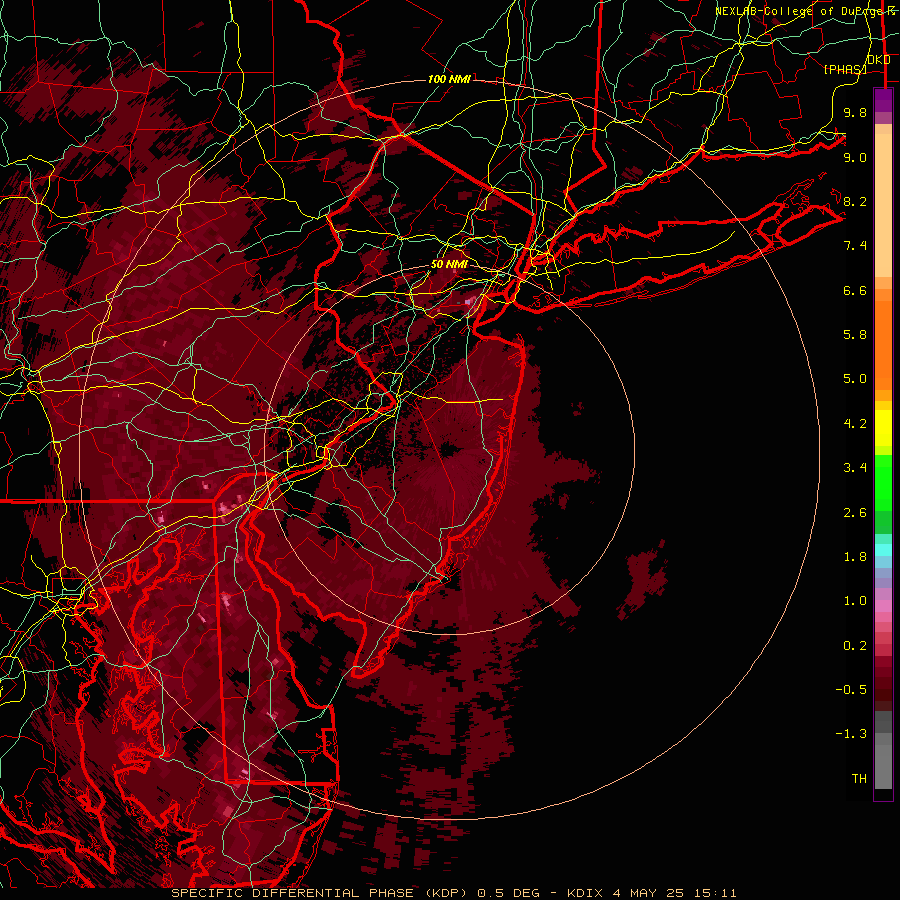The width and height of the screenshot is (900, 900).
Task: Click the 9.8 legend value
Action: pyautogui.click(x=855, y=112)
